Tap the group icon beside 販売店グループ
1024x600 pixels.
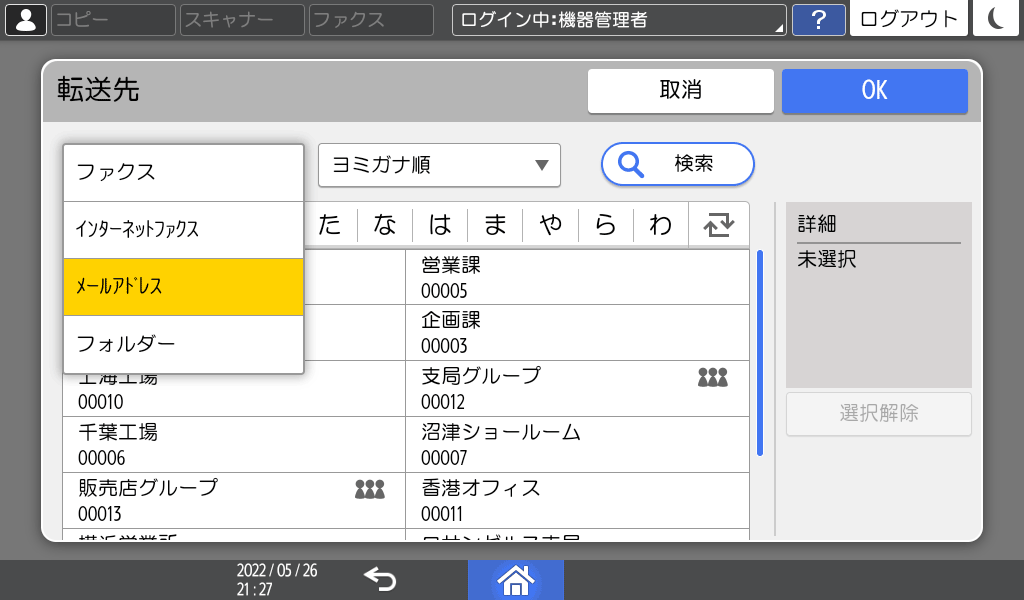[x=371, y=488]
